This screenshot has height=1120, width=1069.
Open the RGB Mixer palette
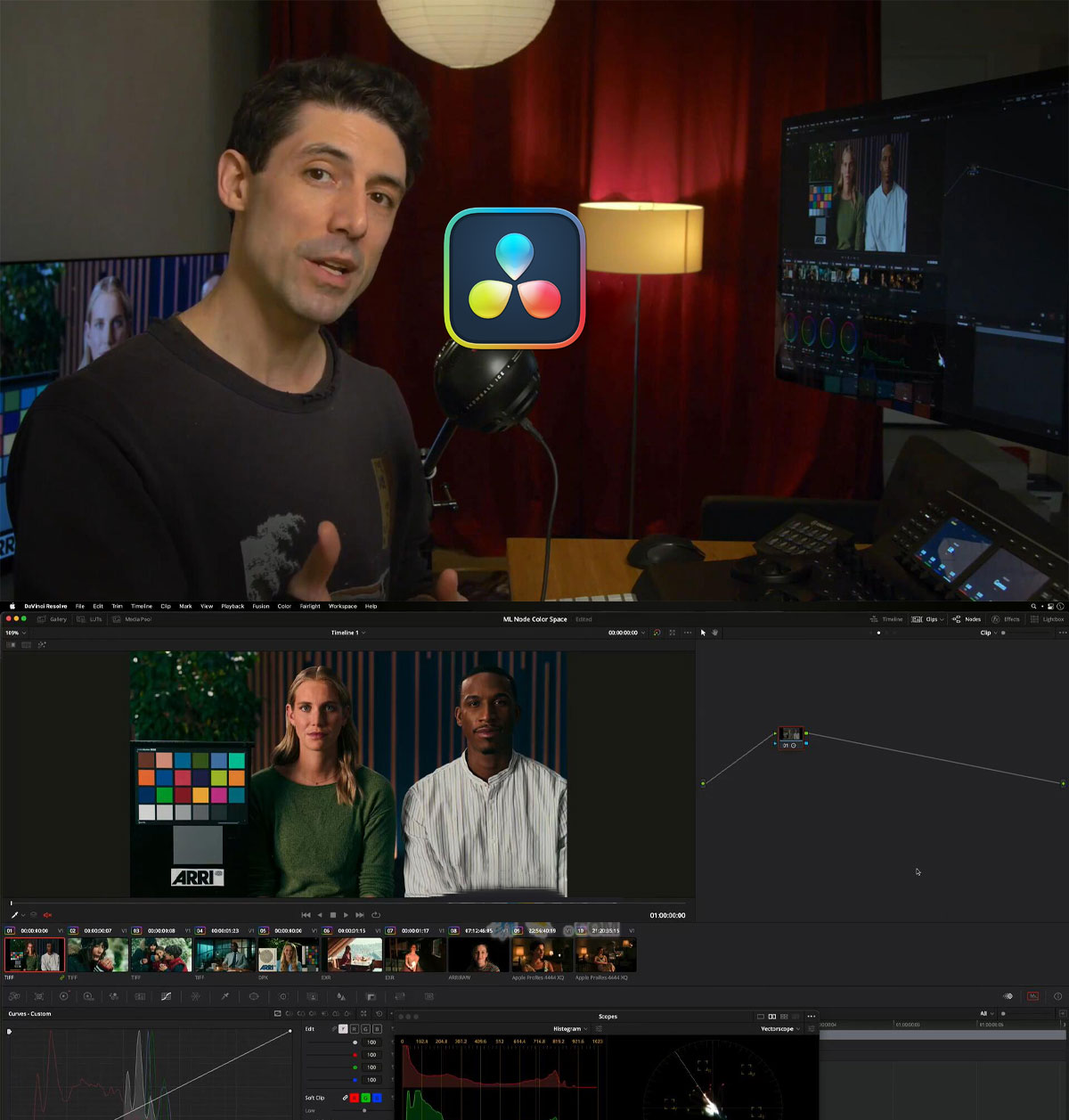click(x=114, y=996)
